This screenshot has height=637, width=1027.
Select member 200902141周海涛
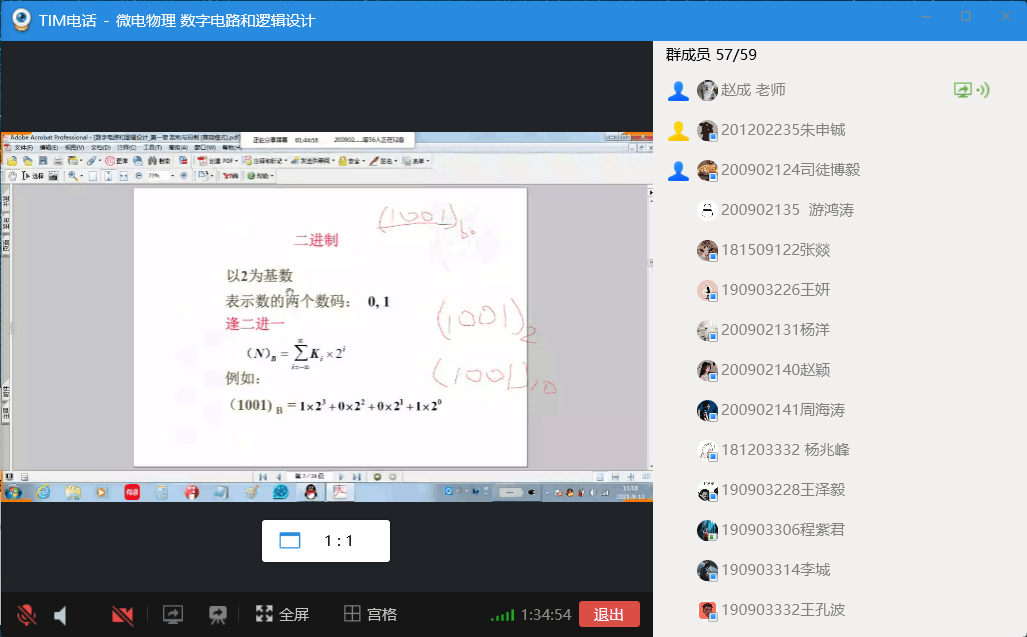[783, 410]
